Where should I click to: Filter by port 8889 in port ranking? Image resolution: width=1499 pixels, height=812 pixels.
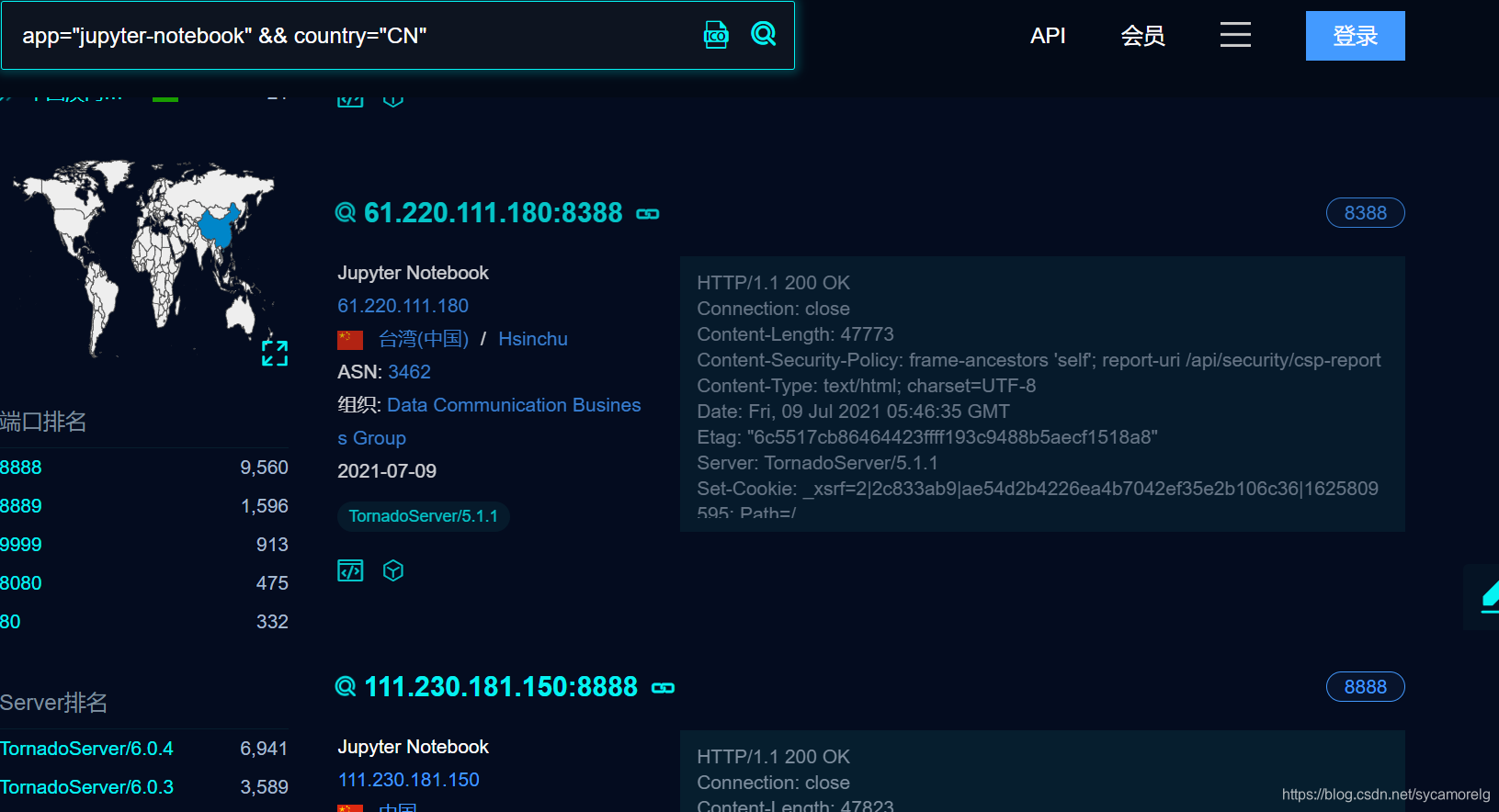[20, 506]
